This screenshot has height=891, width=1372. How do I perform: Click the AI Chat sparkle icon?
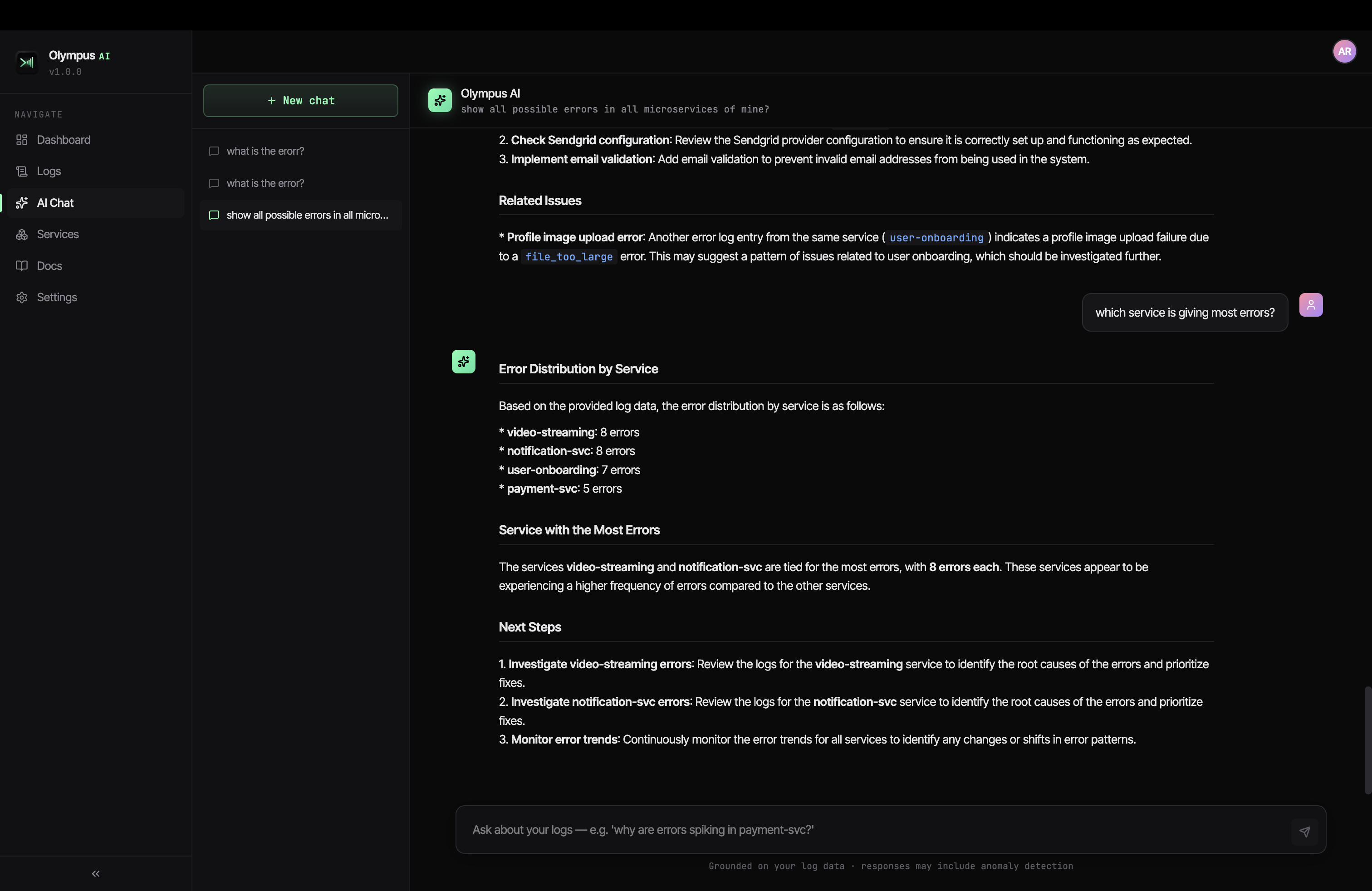[22, 203]
